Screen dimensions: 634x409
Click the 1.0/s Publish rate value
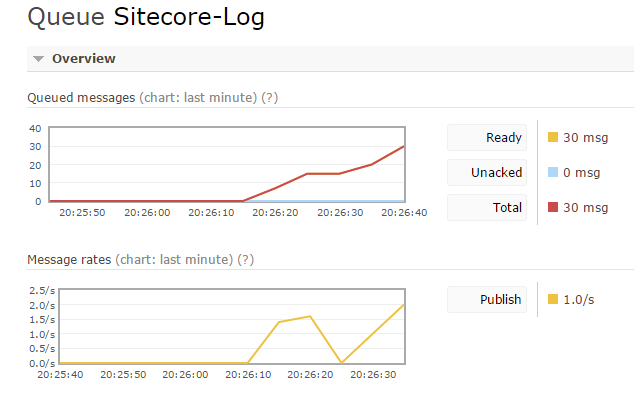[579, 299]
